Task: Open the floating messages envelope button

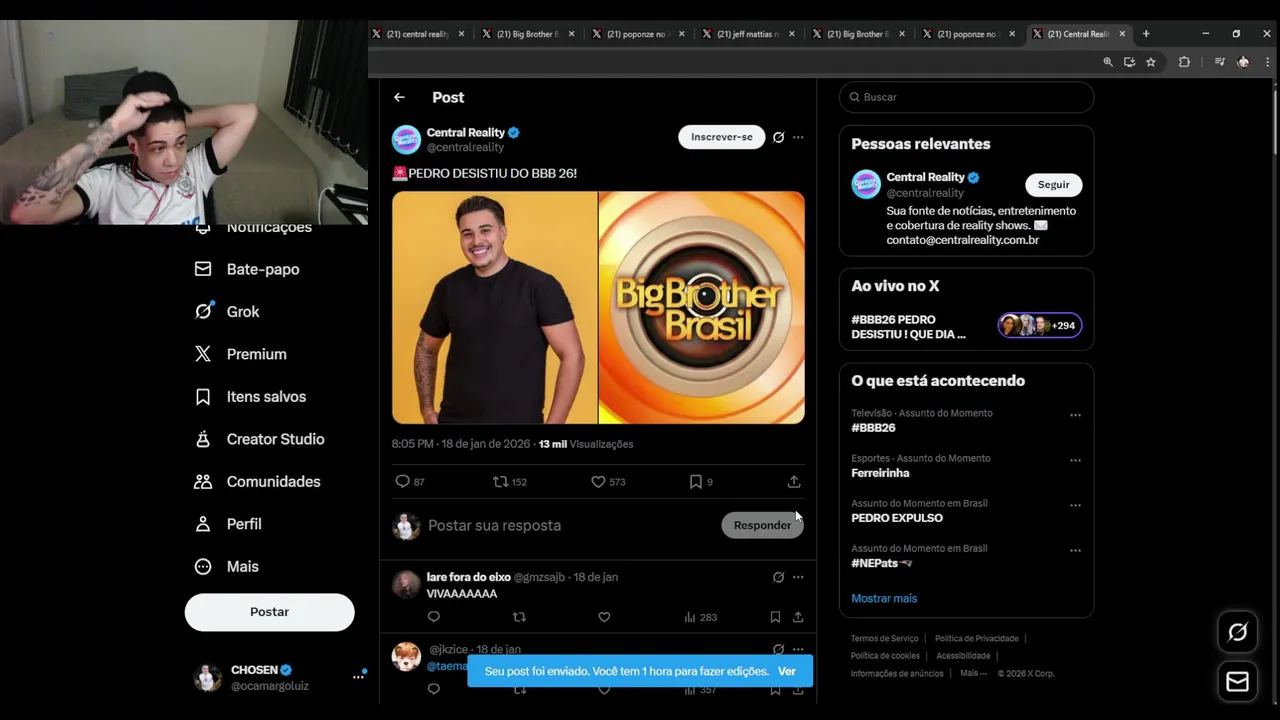Action: pos(1238,682)
